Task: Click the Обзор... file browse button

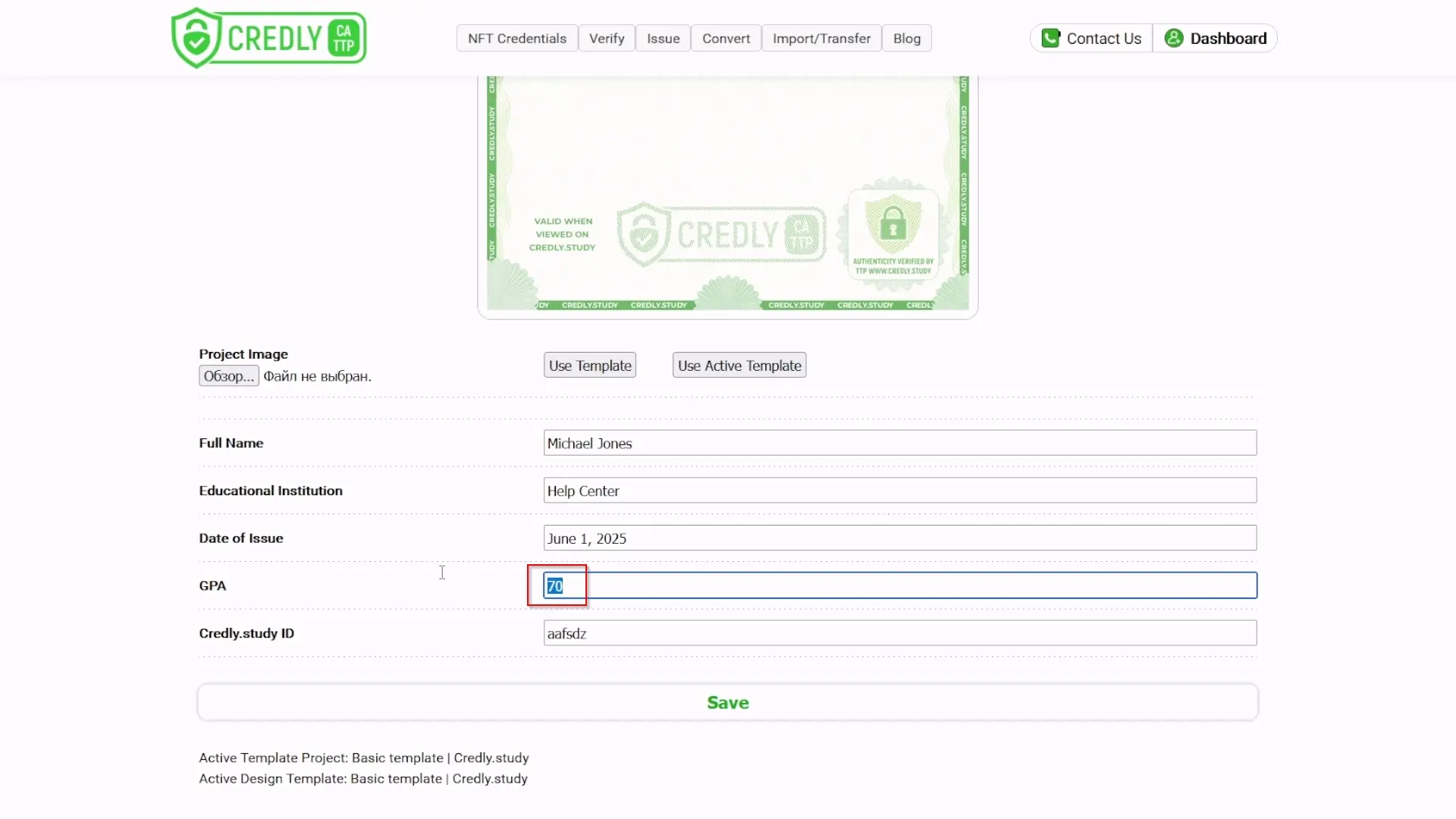Action: (x=229, y=376)
